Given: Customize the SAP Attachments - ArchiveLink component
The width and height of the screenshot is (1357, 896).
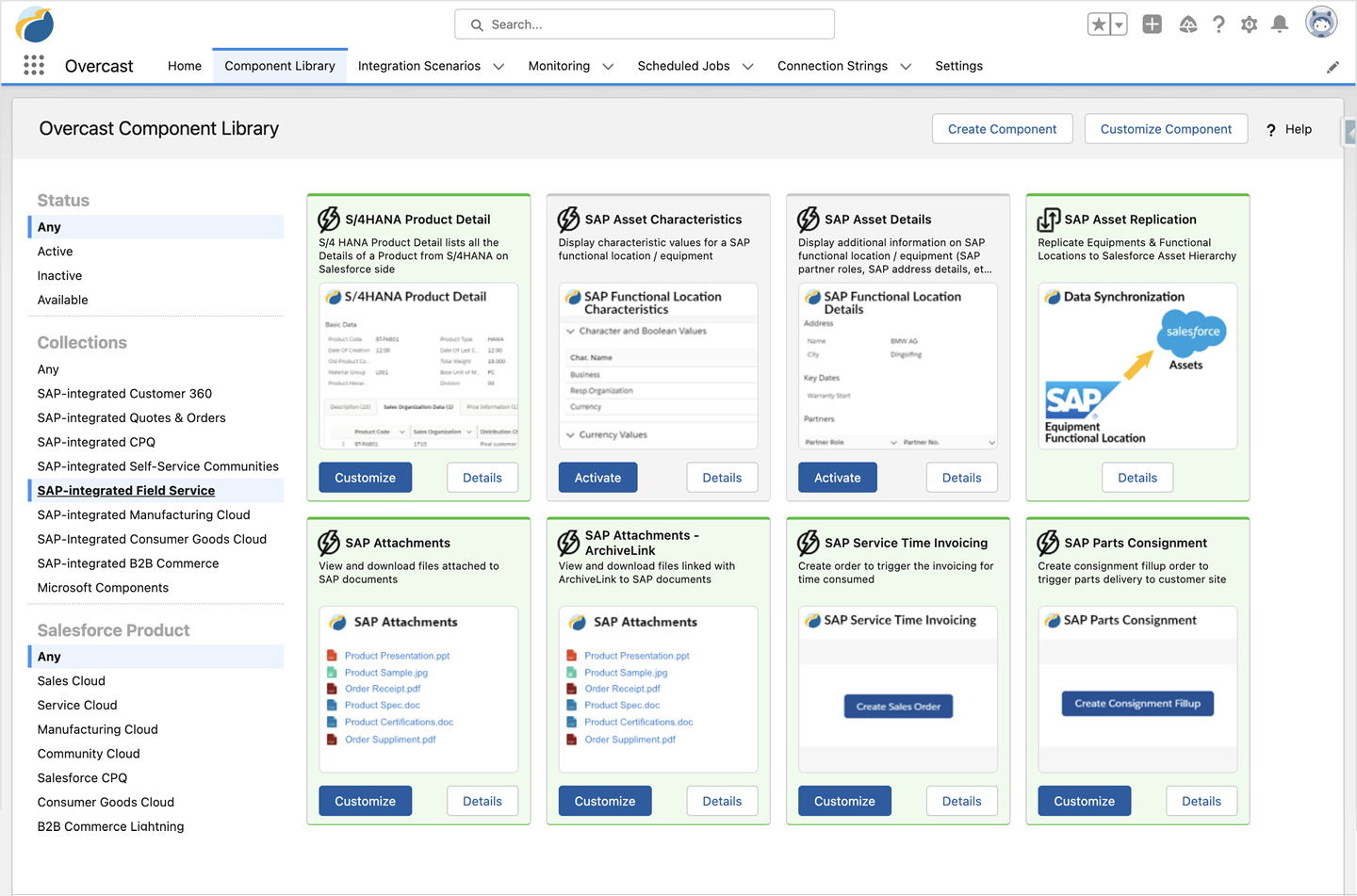Looking at the screenshot, I should 605,801.
